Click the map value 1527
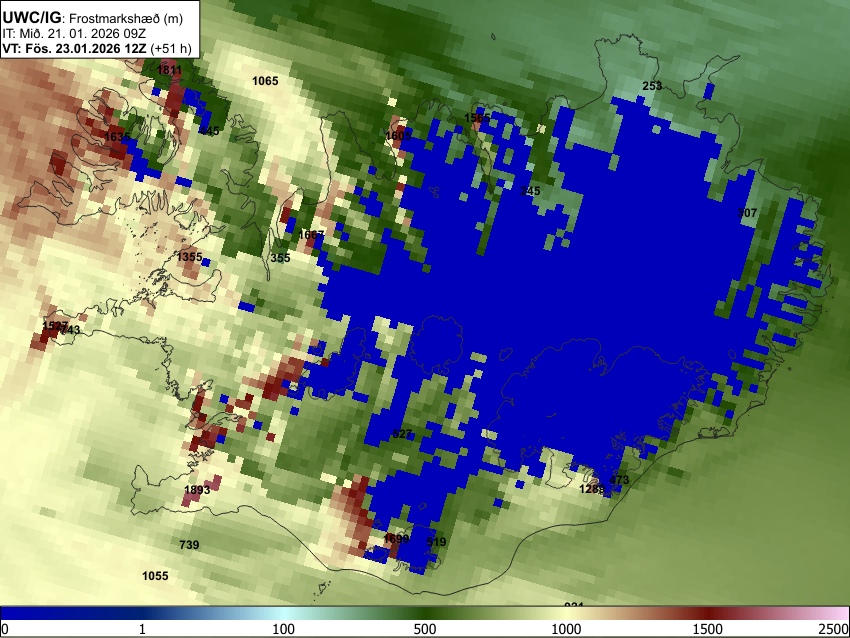The height and width of the screenshot is (638, 850). coord(55,326)
